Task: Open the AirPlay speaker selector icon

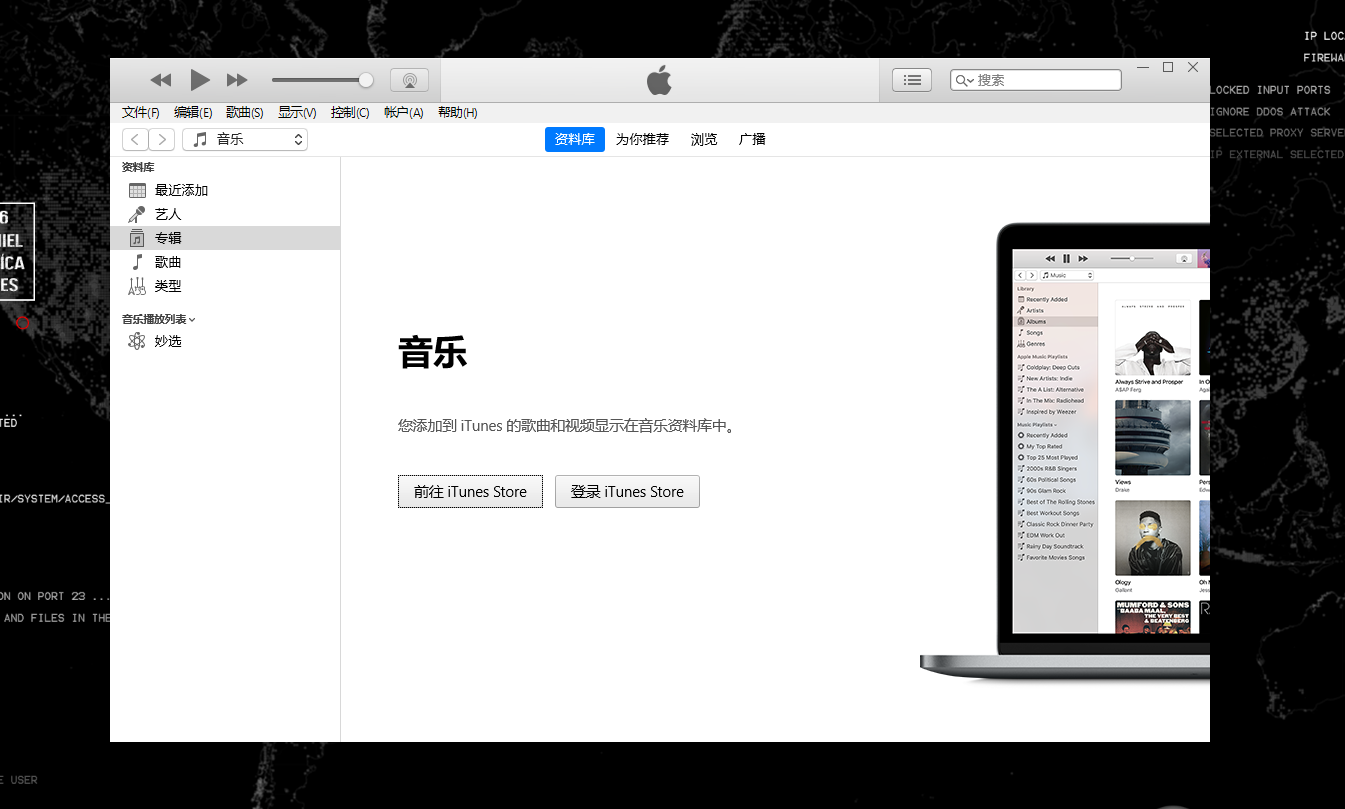Action: [409, 80]
